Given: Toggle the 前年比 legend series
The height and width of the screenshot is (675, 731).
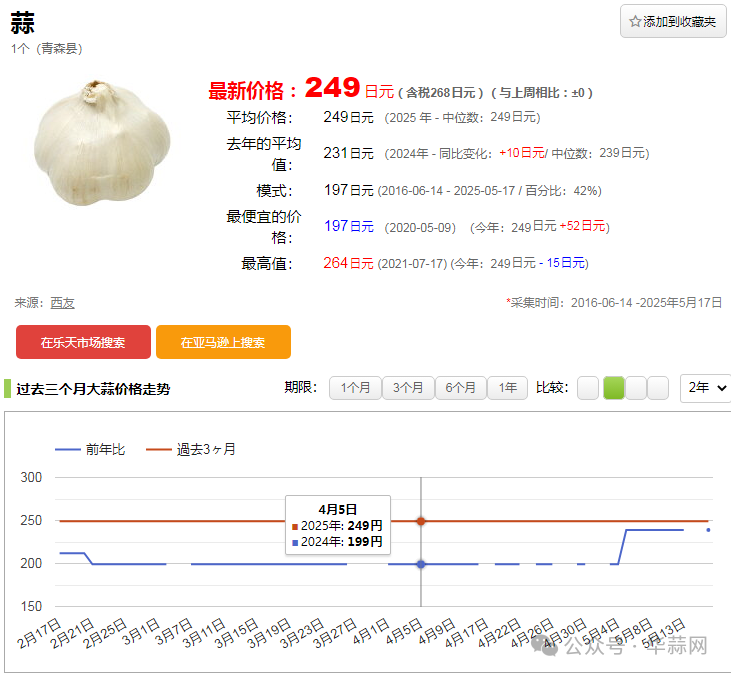Looking at the screenshot, I should [90, 449].
